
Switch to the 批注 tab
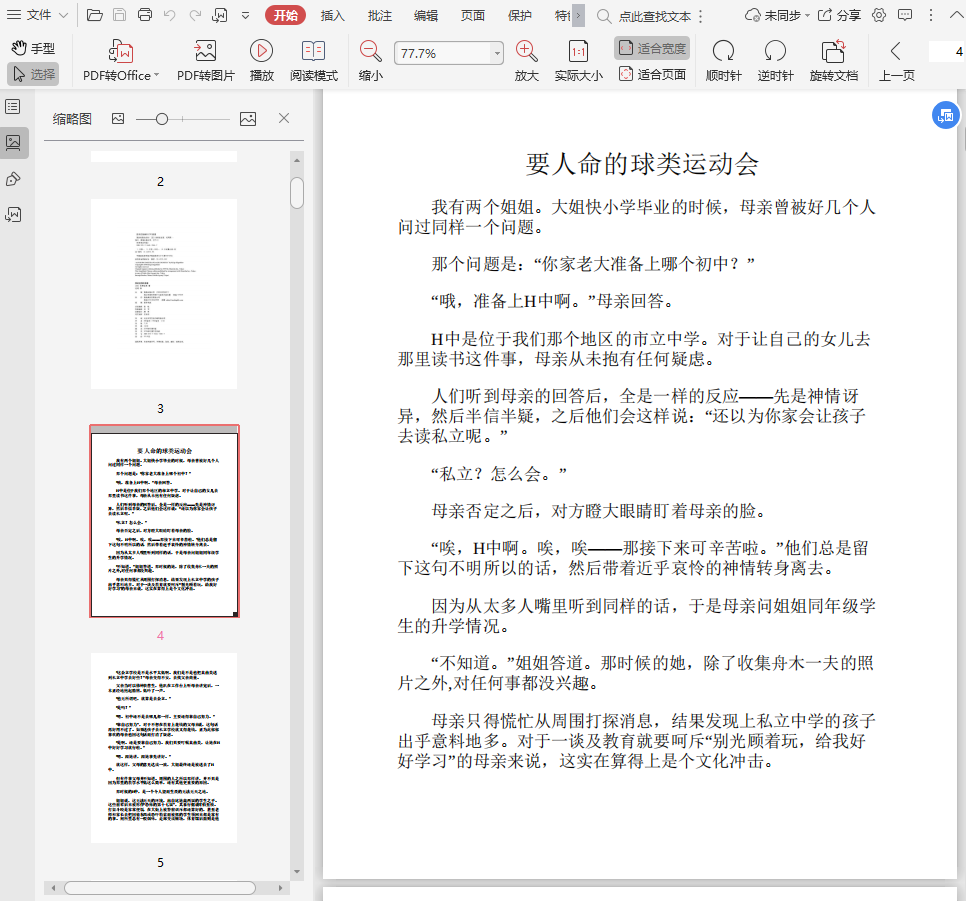point(380,15)
